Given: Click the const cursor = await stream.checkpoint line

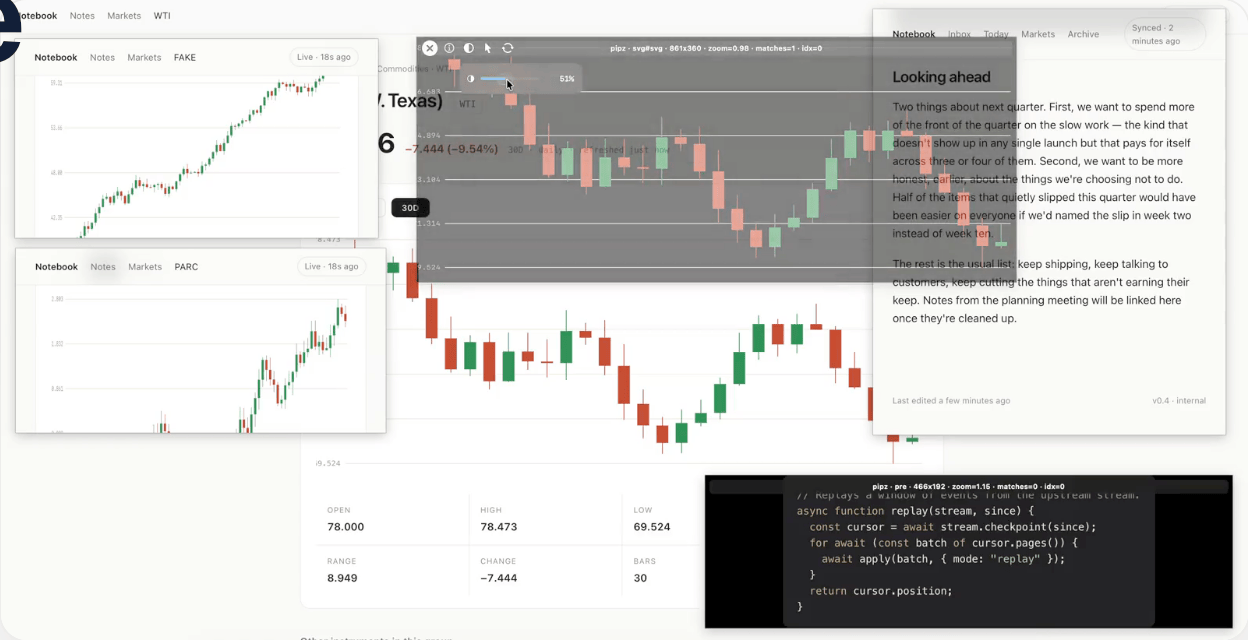Looking at the screenshot, I should 953,527.
